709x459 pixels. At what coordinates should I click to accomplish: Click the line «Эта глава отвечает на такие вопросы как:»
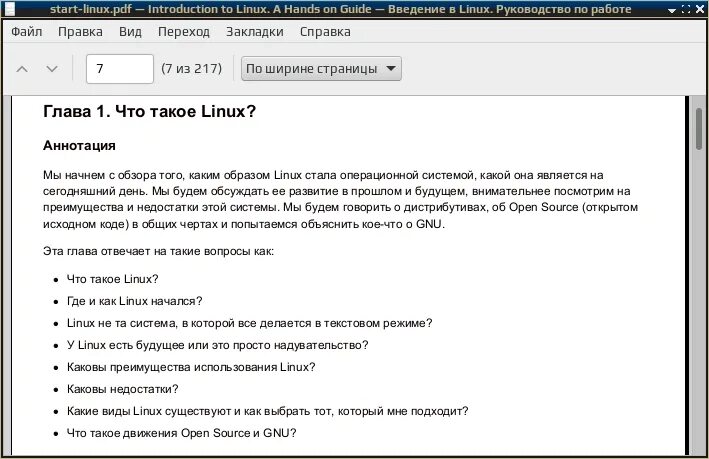tap(158, 251)
